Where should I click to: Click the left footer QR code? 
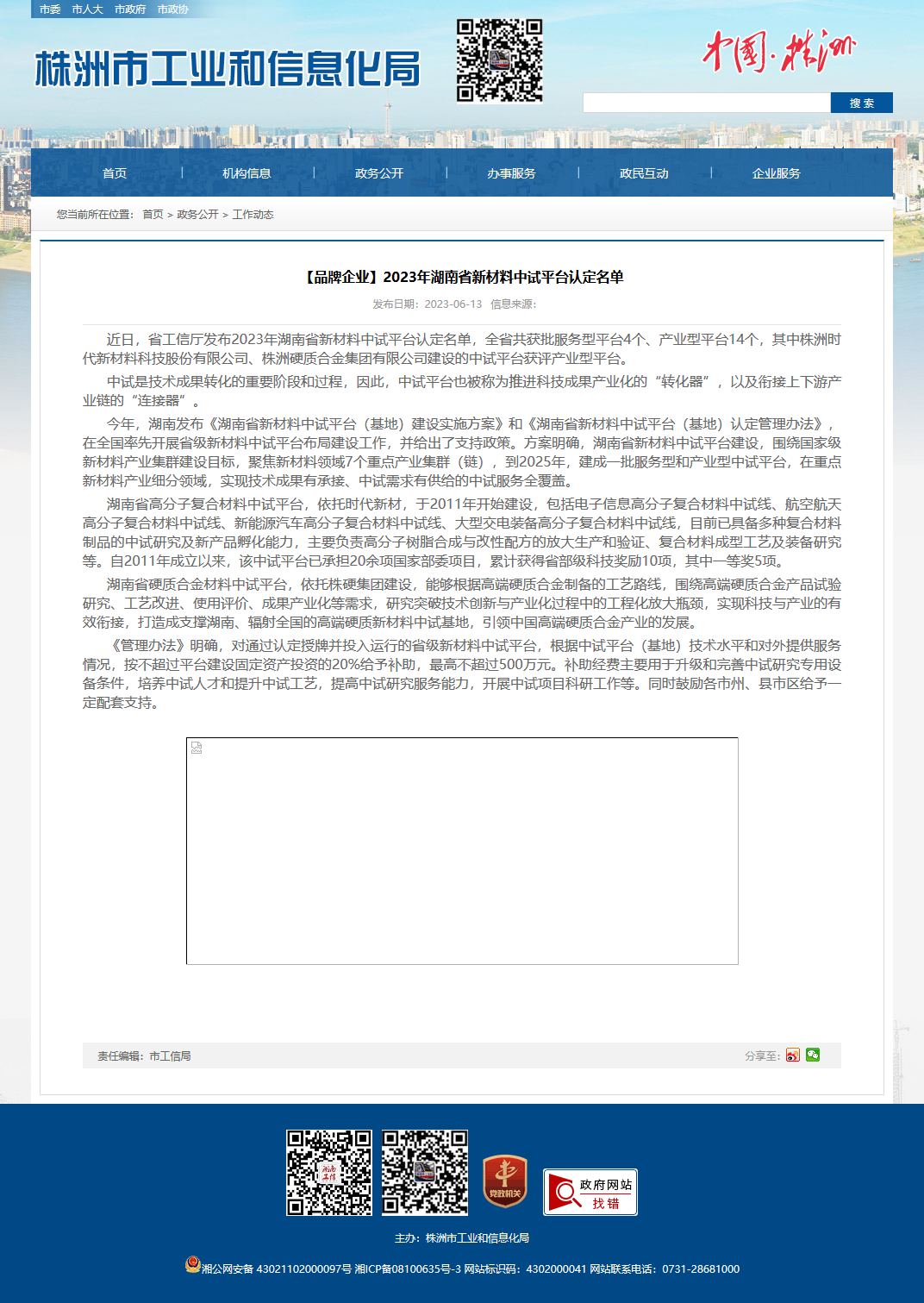tap(329, 1173)
